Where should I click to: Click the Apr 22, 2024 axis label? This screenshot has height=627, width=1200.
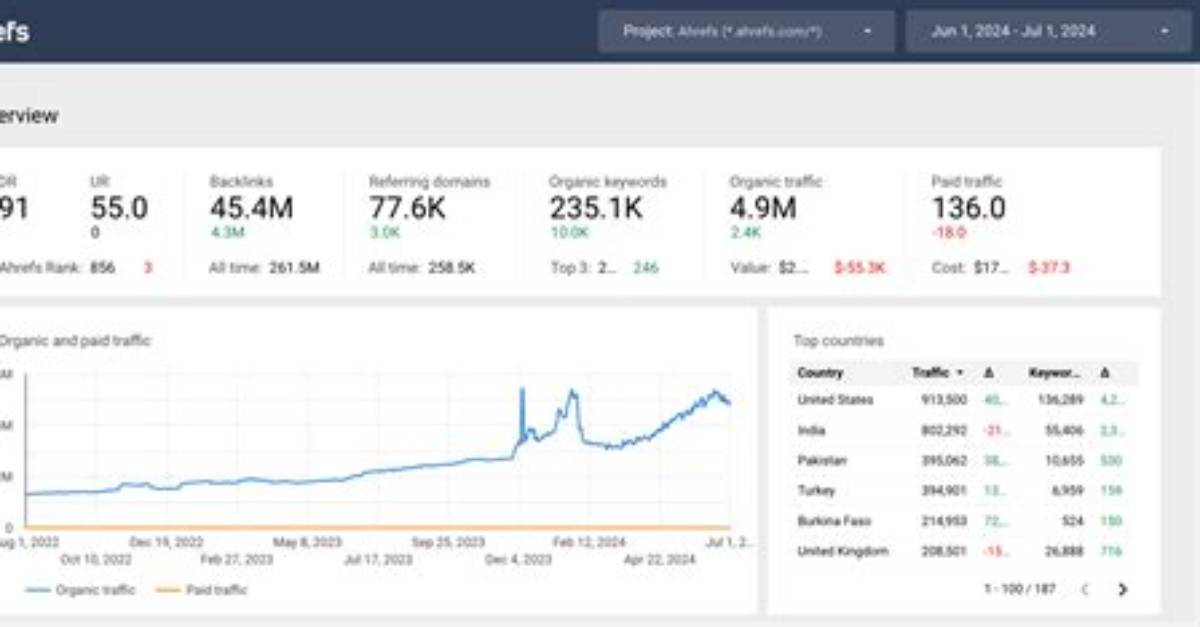[x=660, y=559]
